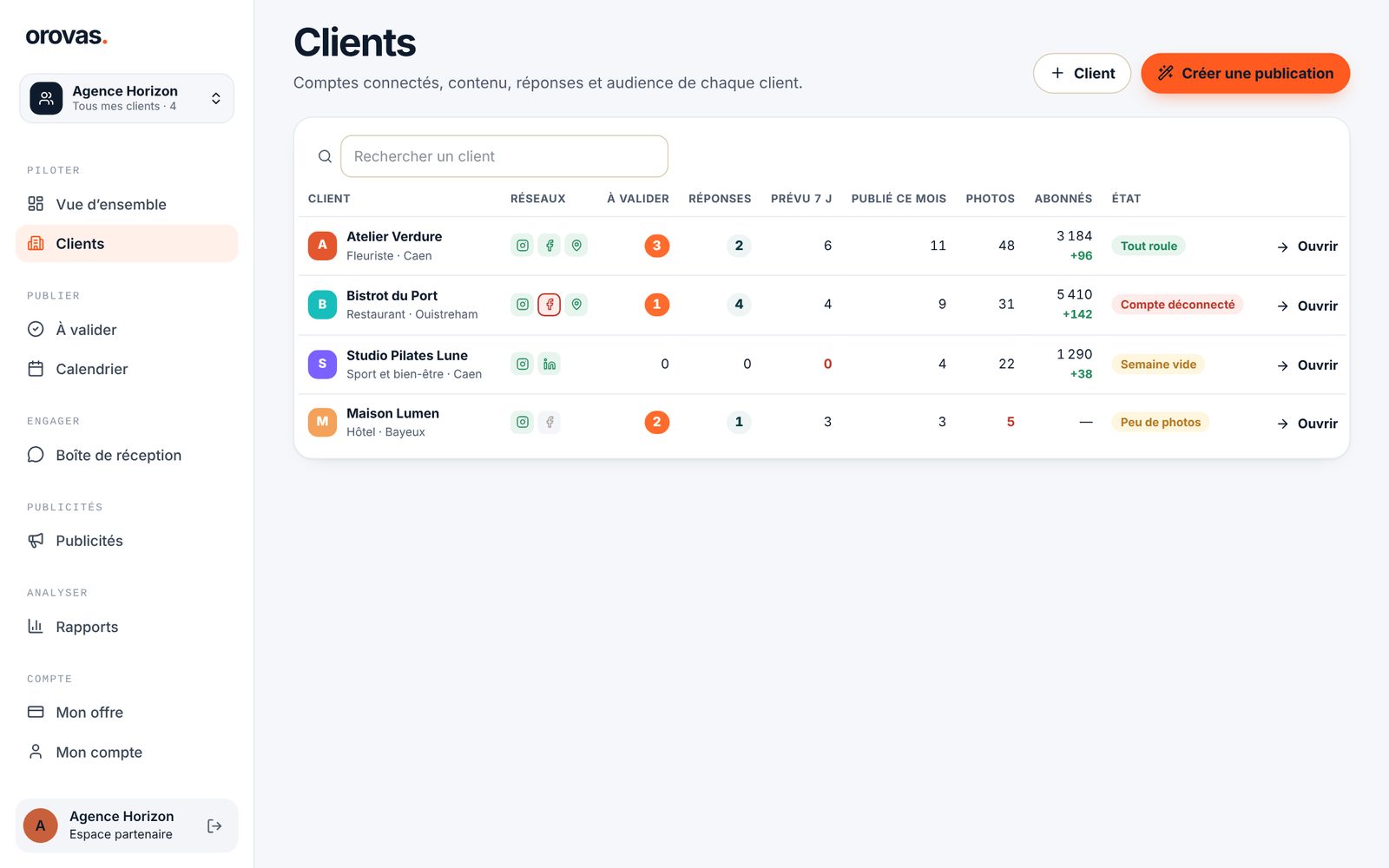1389x868 pixels.
Task: Open Mon compte page
Action: (127, 753)
